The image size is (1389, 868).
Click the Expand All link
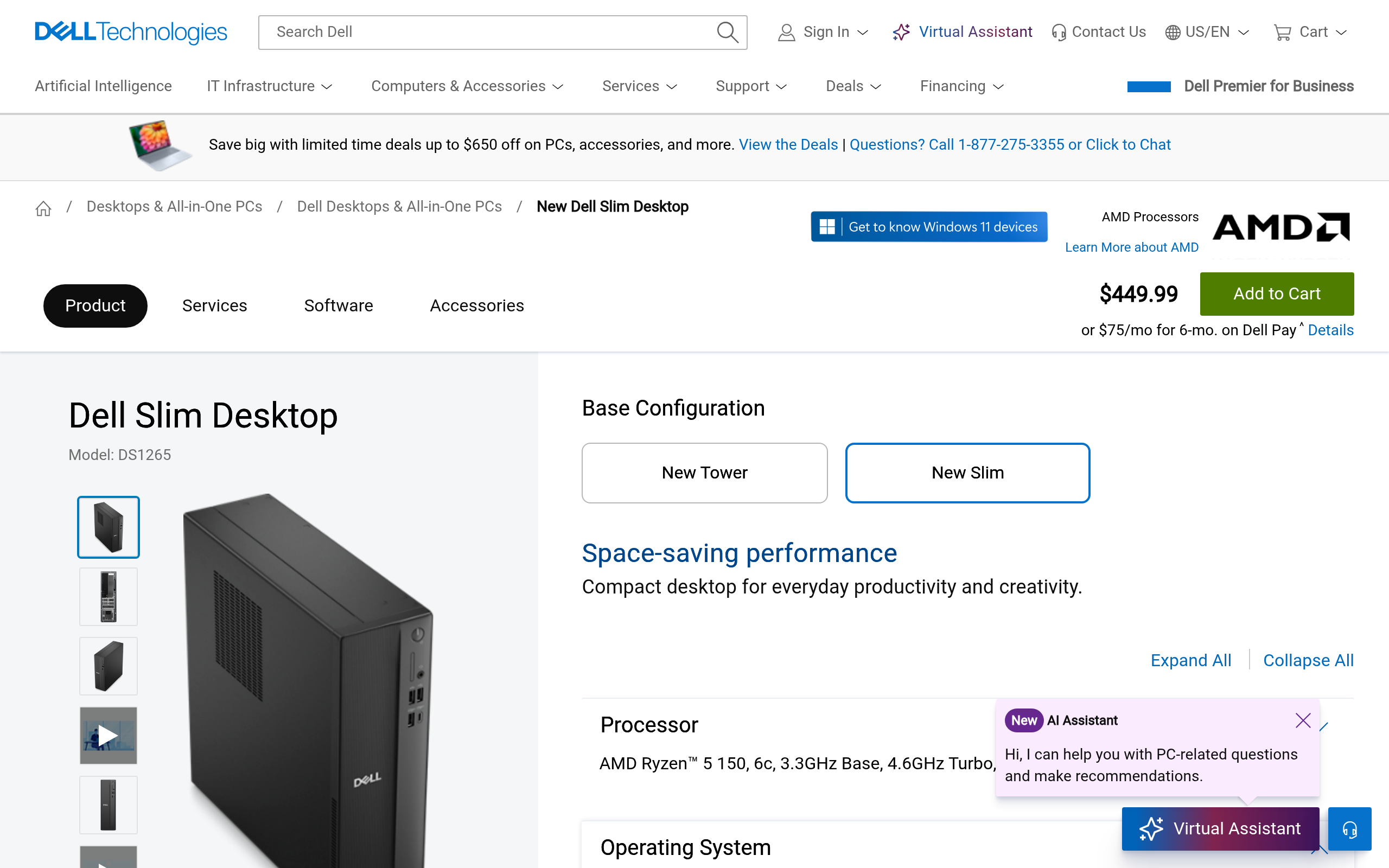1190,660
